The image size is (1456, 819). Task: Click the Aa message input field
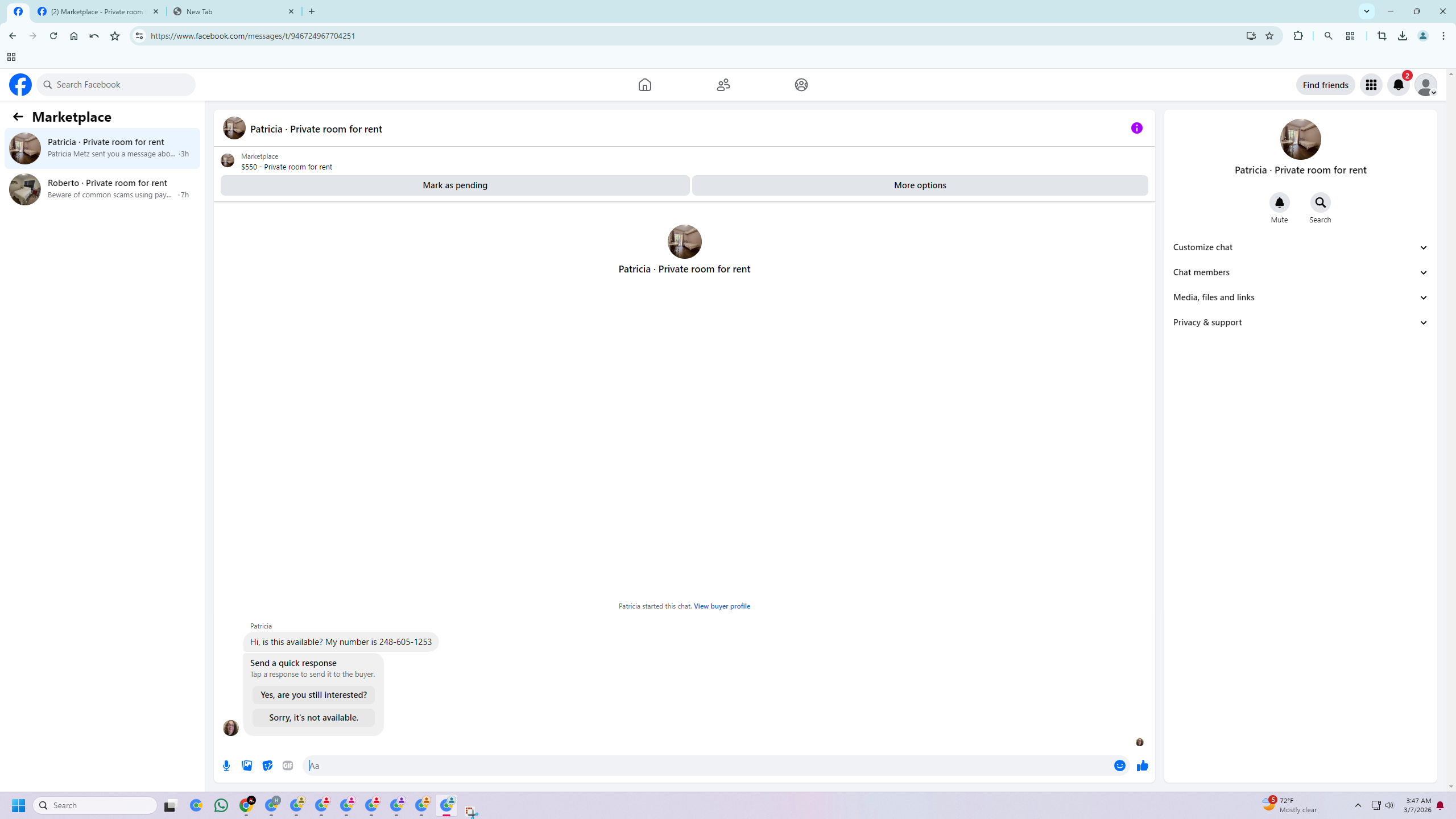tap(705, 766)
